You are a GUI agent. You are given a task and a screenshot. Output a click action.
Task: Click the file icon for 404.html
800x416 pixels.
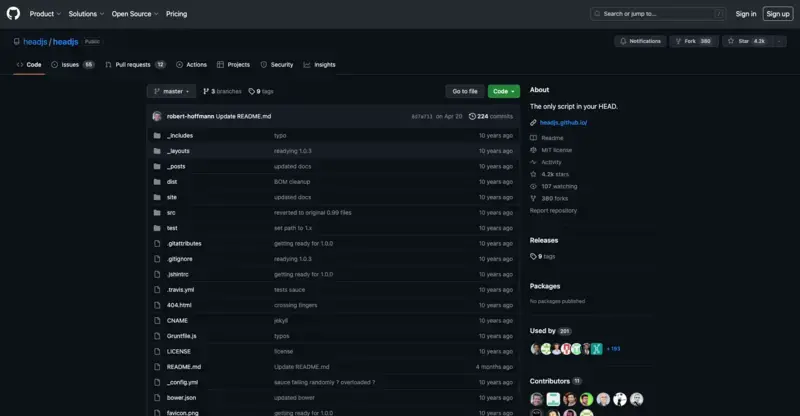pyautogui.click(x=157, y=305)
